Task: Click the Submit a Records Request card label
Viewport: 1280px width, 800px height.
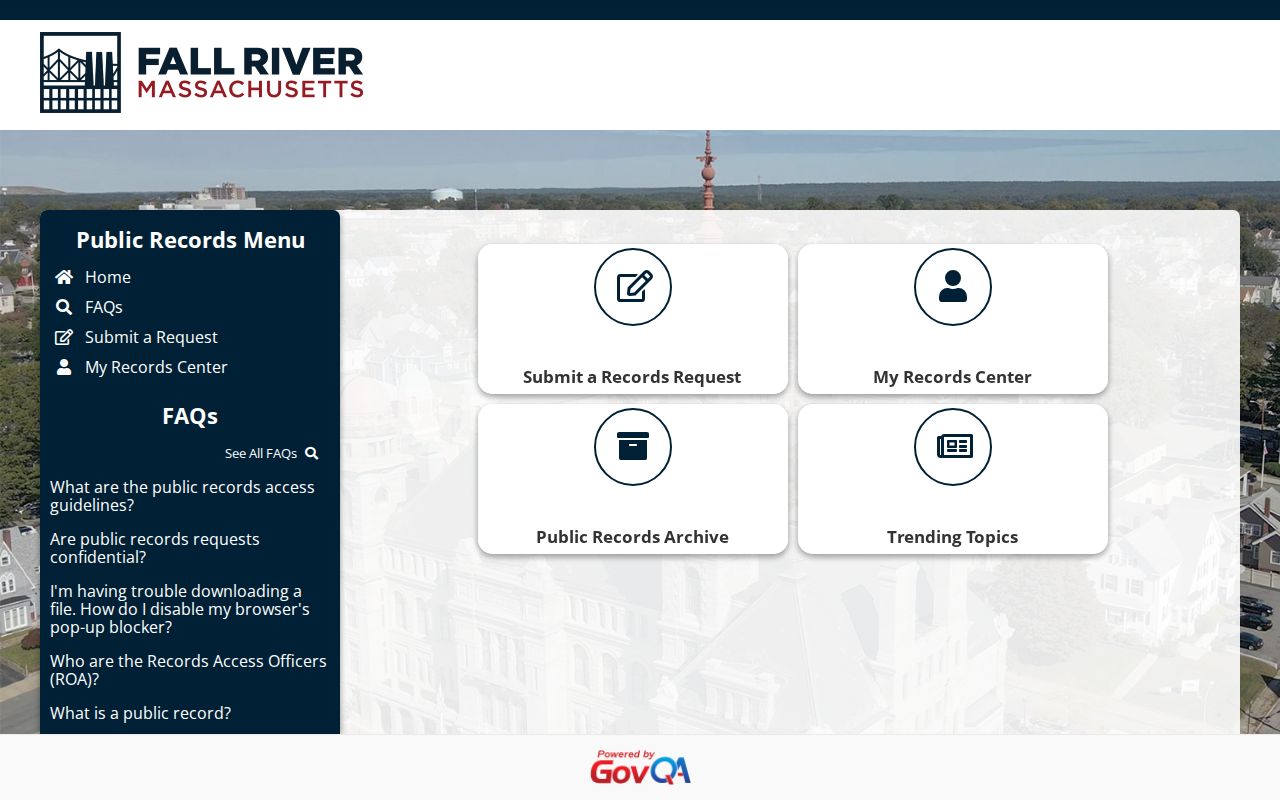Action: click(x=632, y=377)
